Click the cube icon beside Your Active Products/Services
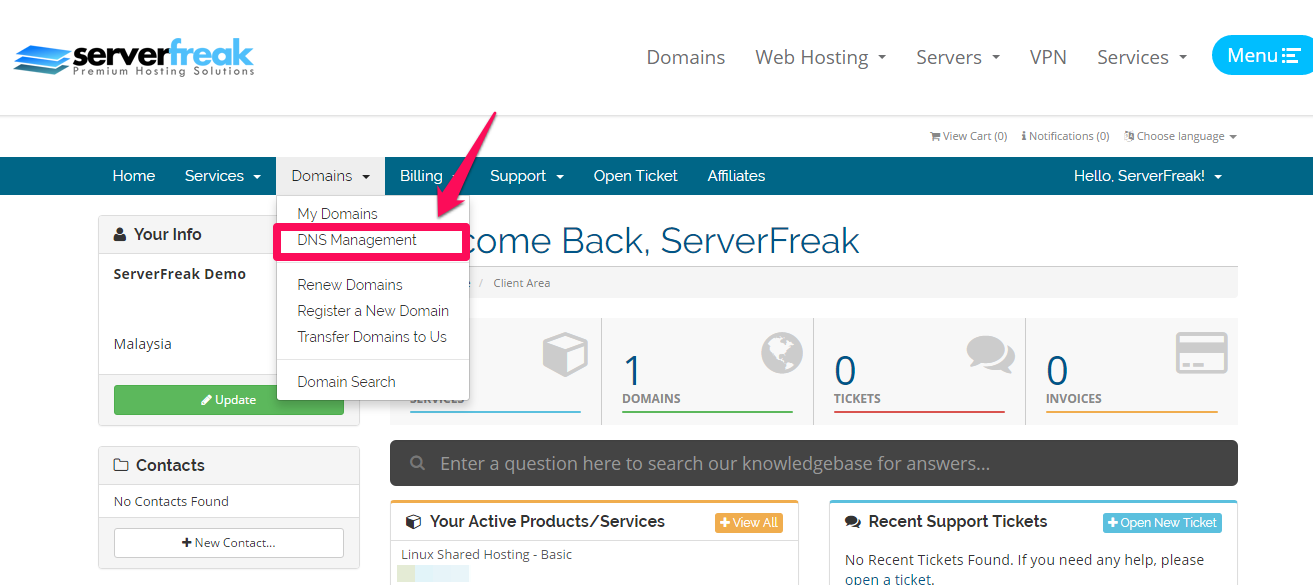This screenshot has width=1313, height=585. point(414,522)
